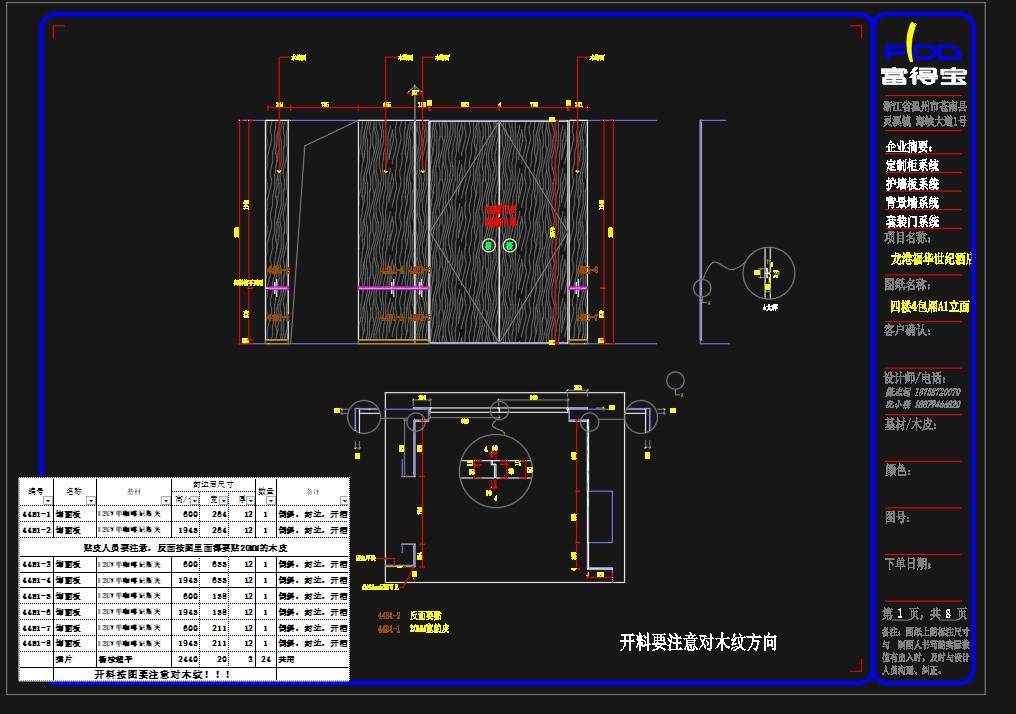Open the 编号 column filter dropdown
1016x714 pixels.
[x=48, y=500]
